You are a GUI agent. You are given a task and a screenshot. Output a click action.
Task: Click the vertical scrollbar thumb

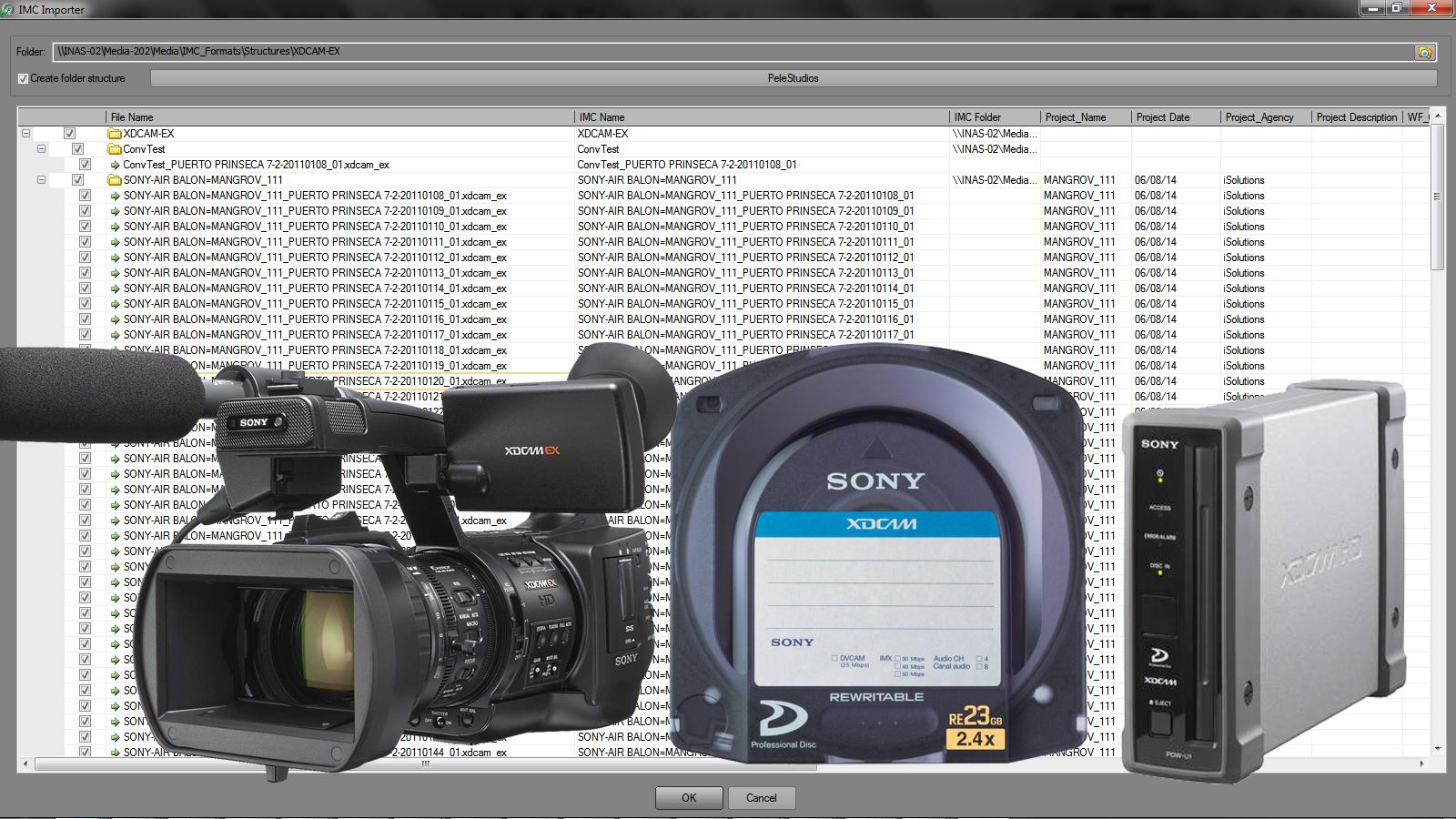coord(1438,196)
